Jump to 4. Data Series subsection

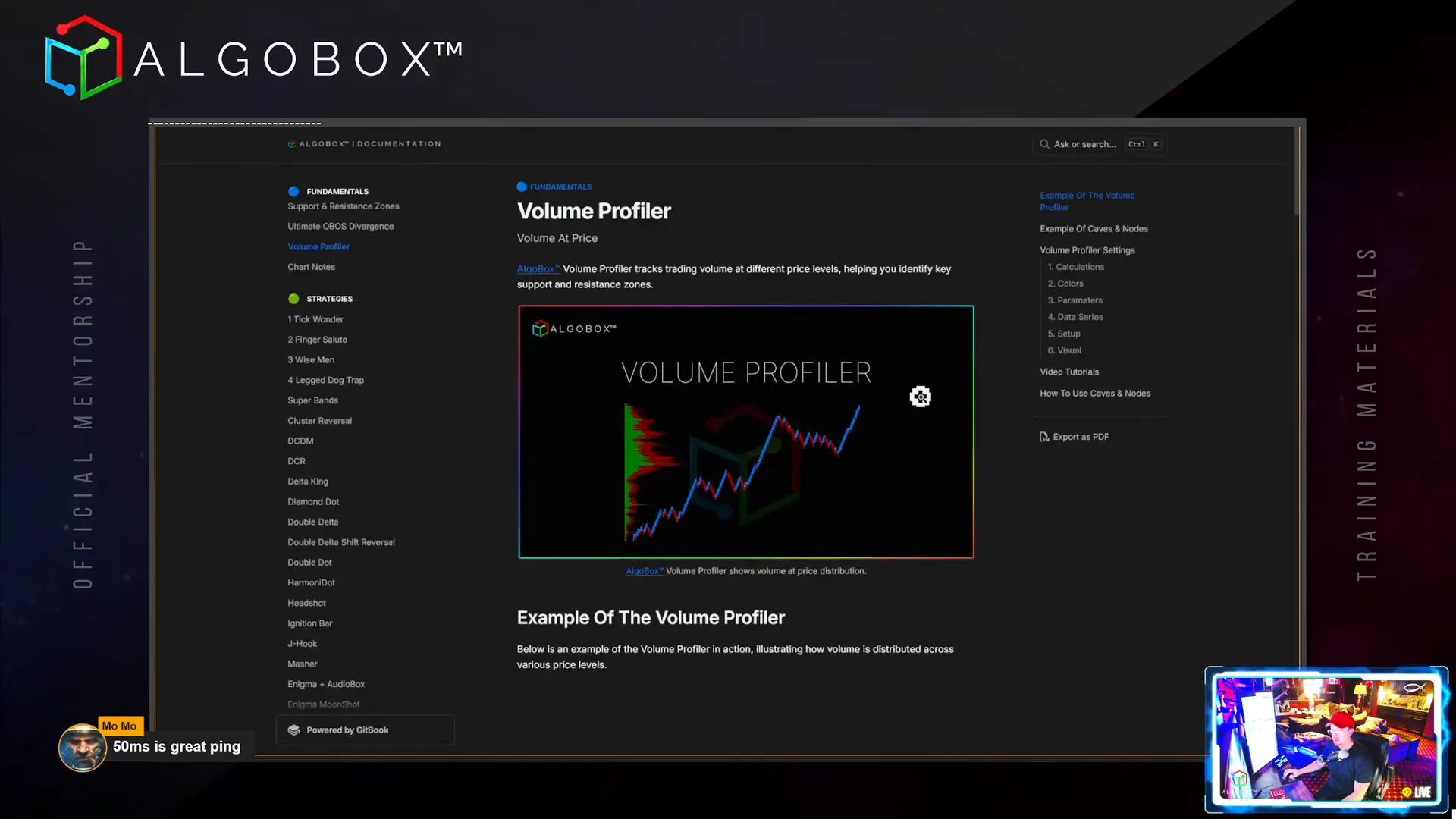[x=1075, y=317]
